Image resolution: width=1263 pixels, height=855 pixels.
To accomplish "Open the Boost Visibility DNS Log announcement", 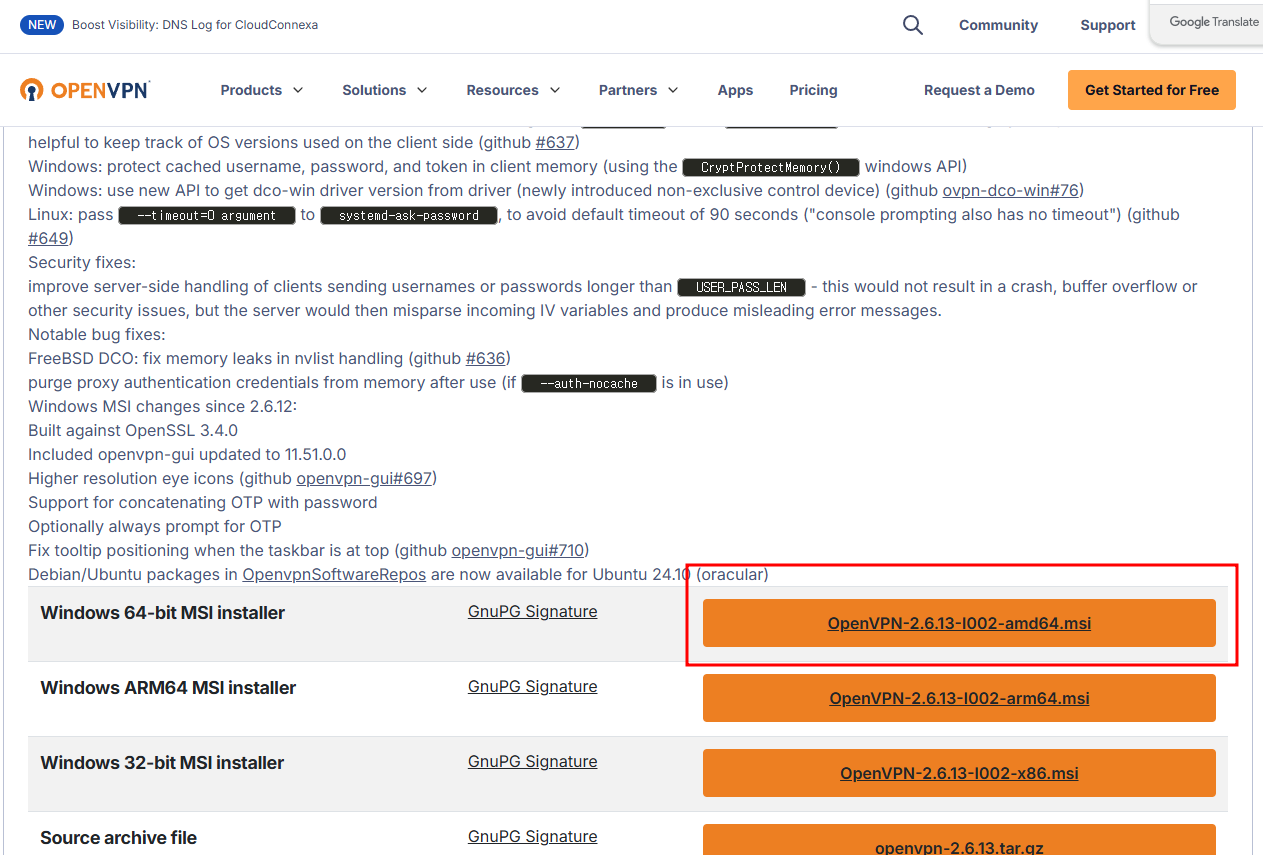I will [195, 25].
